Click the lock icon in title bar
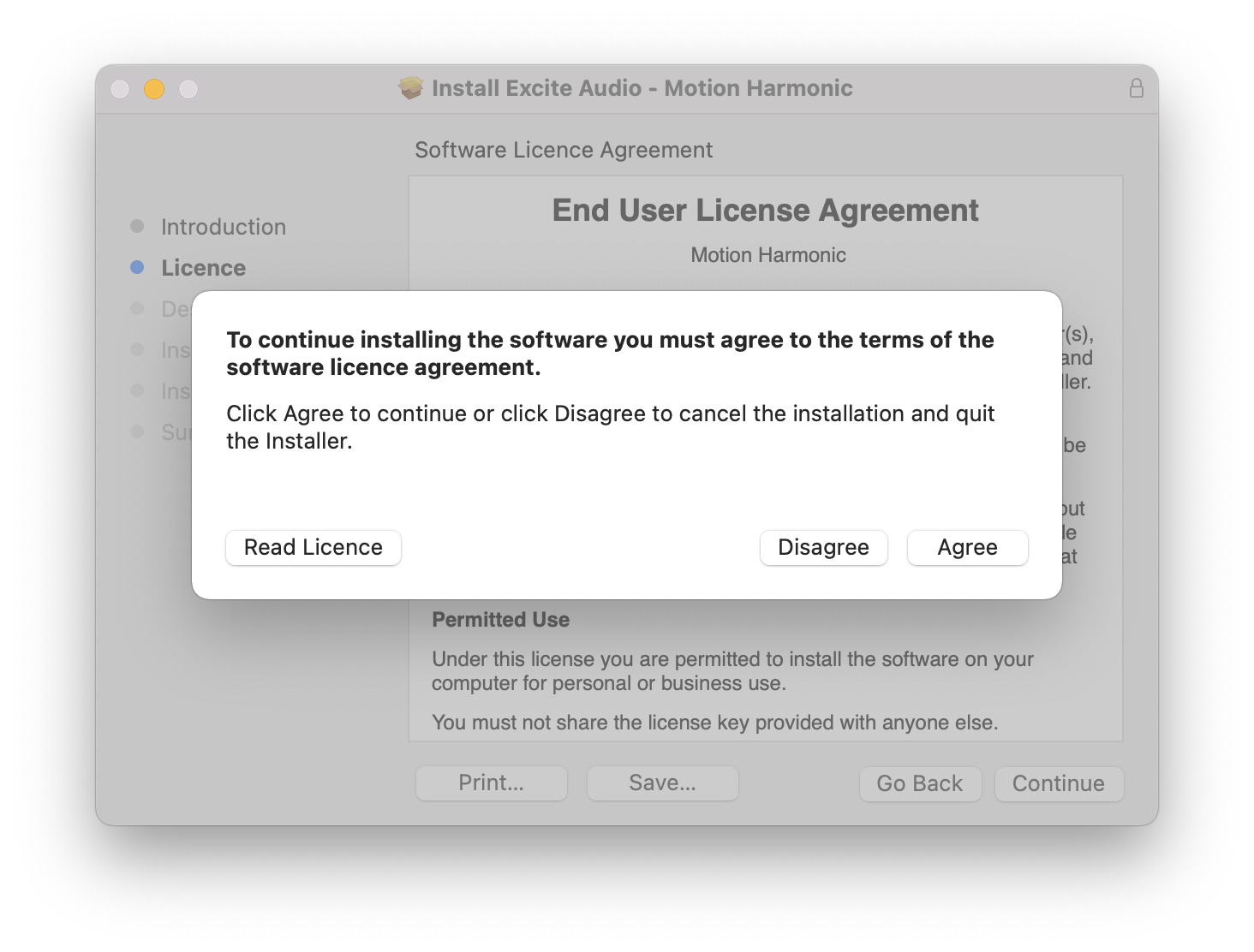Image resolution: width=1254 pixels, height=952 pixels. coord(1137,88)
